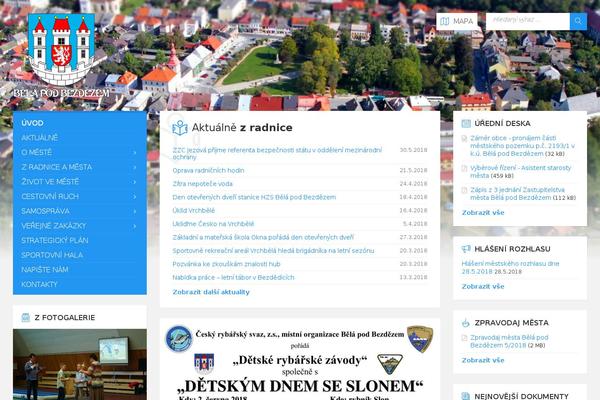Click the Nejnovější dokumenty icon
This screenshot has height=400, width=600.
coord(466,396)
